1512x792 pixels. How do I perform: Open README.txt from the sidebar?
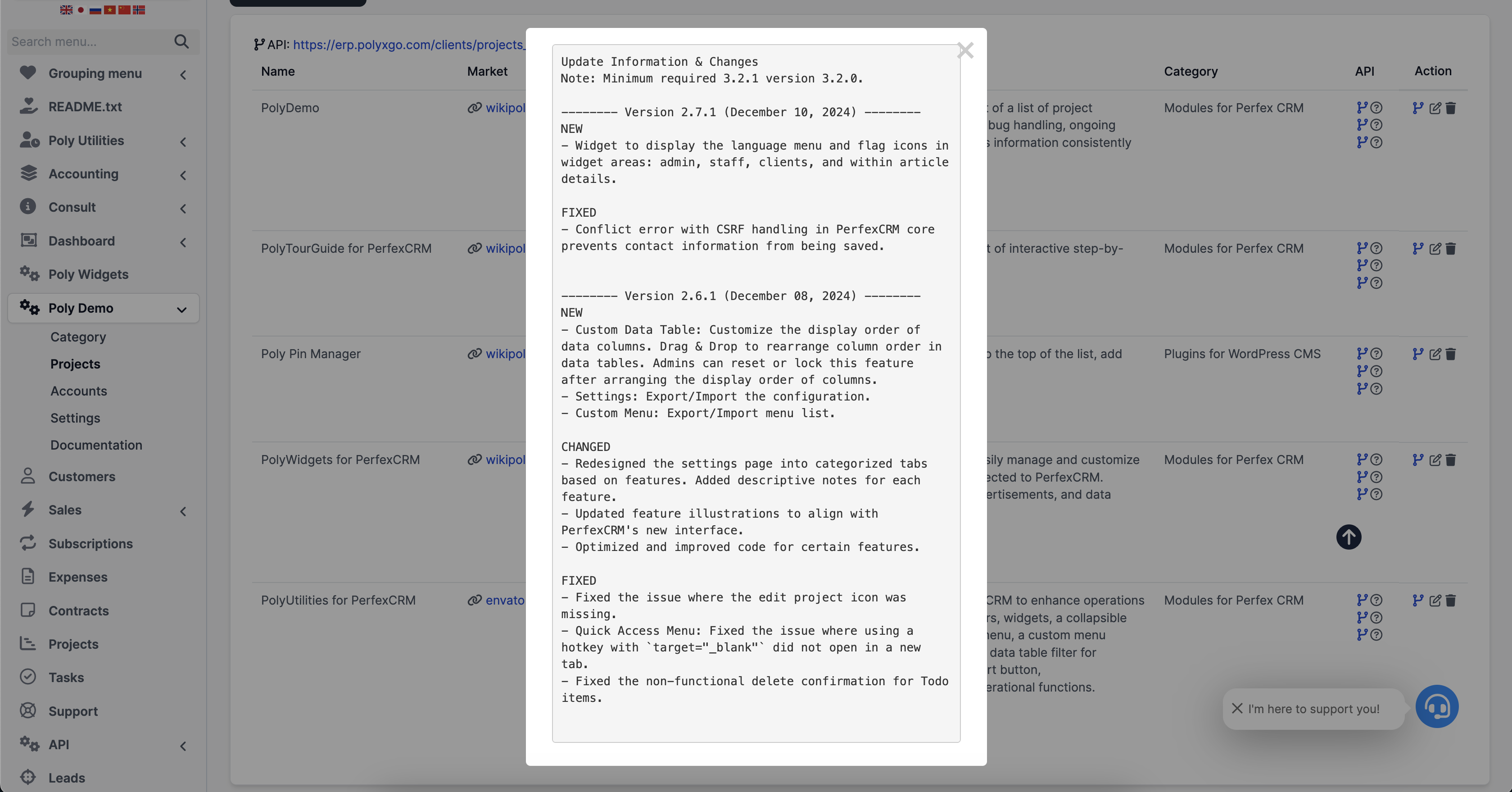pyautogui.click(x=85, y=107)
